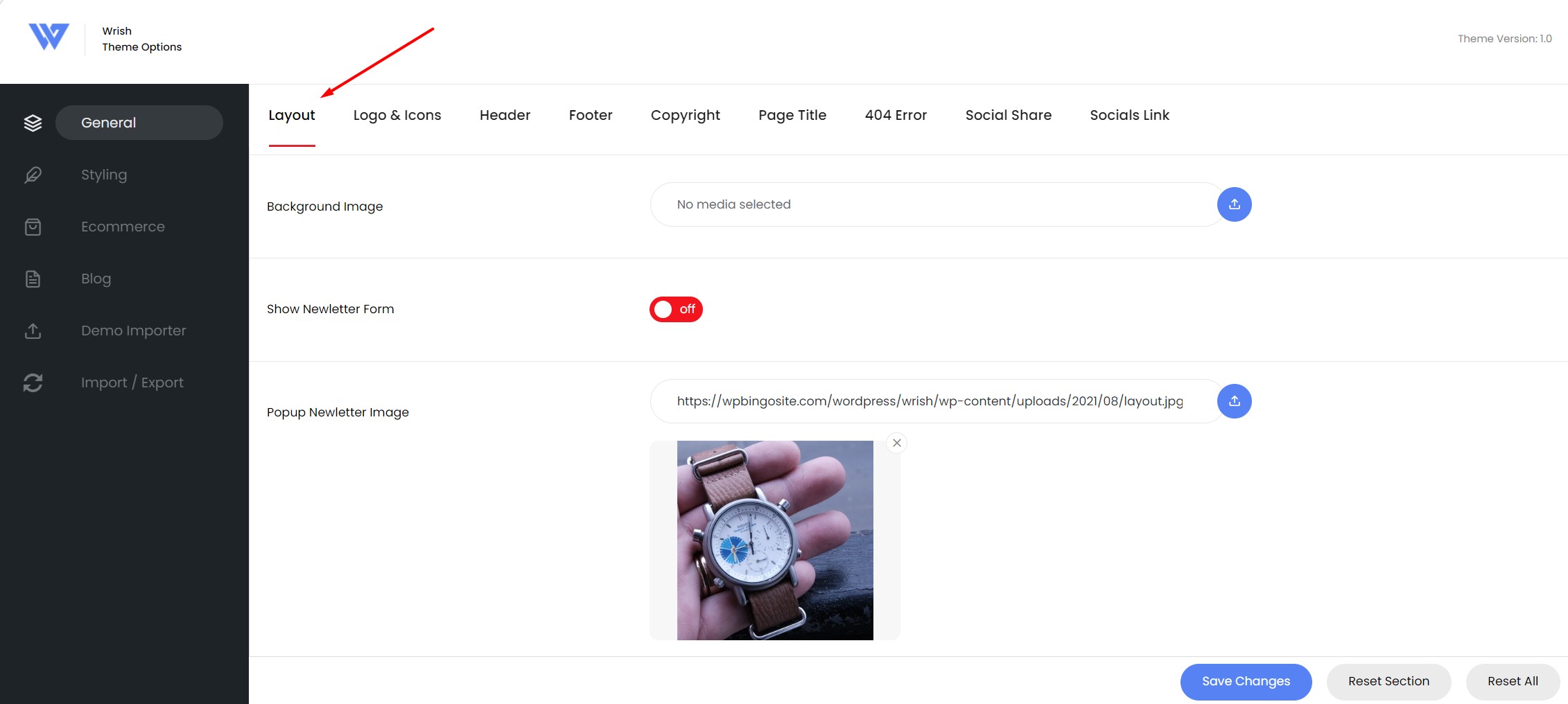The height and width of the screenshot is (704, 1568).
Task: Click the Blog document icon
Action: (x=33, y=279)
